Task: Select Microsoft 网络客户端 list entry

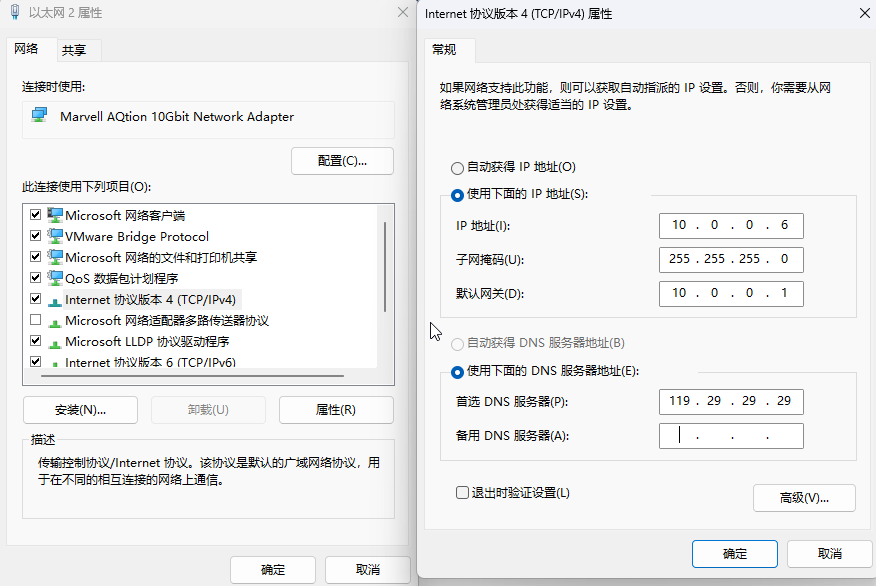Action: 125,215
